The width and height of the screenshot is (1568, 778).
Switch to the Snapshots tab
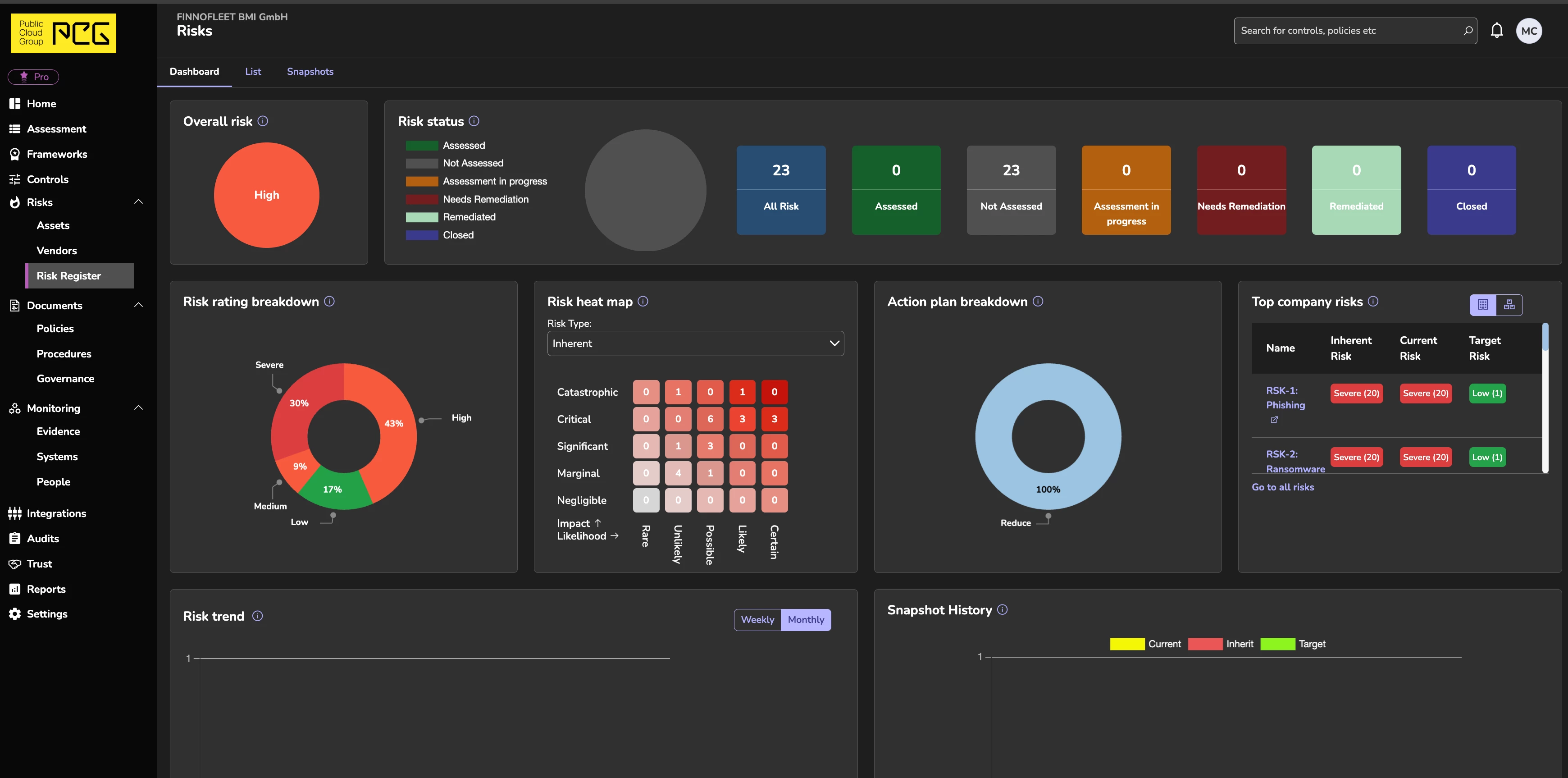pyautogui.click(x=310, y=72)
